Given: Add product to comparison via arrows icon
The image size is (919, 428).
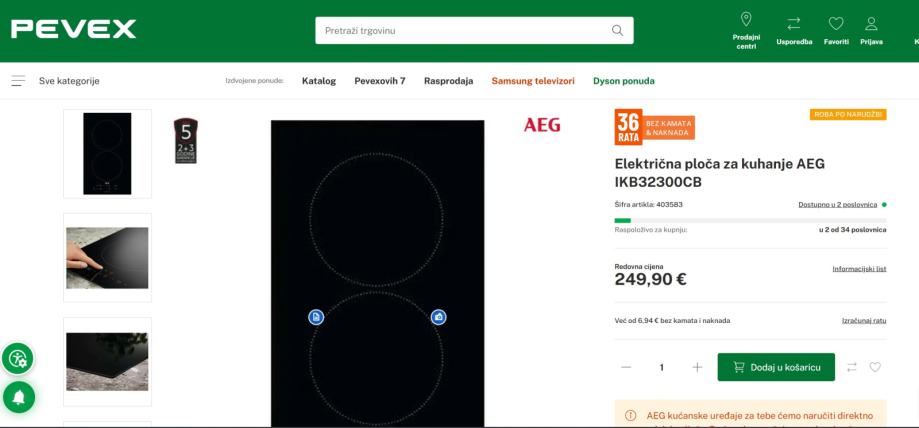Looking at the screenshot, I should [852, 367].
